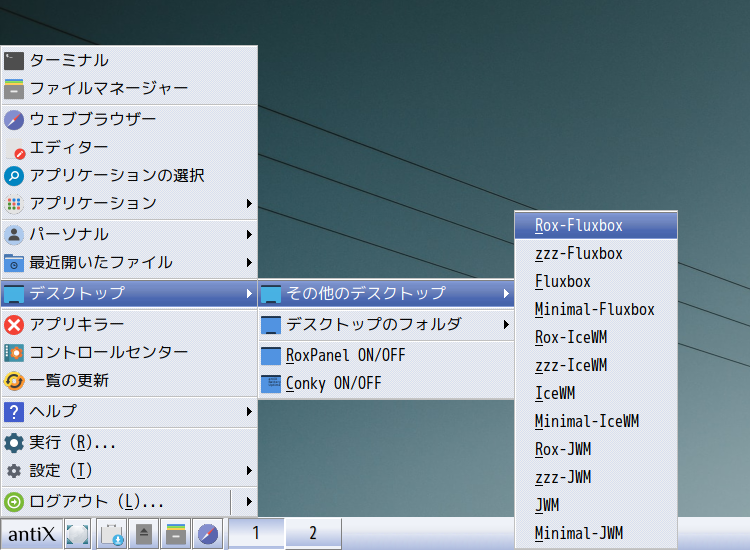Toggle Conky ON/OFF
Viewport: 750px width, 550px height.
pos(386,384)
